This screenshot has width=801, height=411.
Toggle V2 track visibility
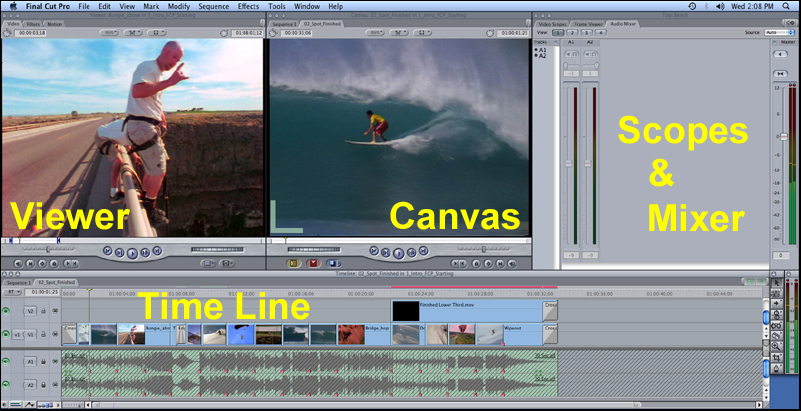click(6, 310)
